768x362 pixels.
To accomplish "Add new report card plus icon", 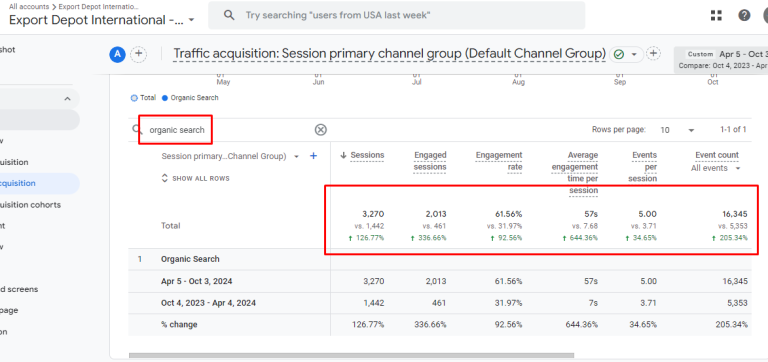I will pyautogui.click(x=653, y=53).
